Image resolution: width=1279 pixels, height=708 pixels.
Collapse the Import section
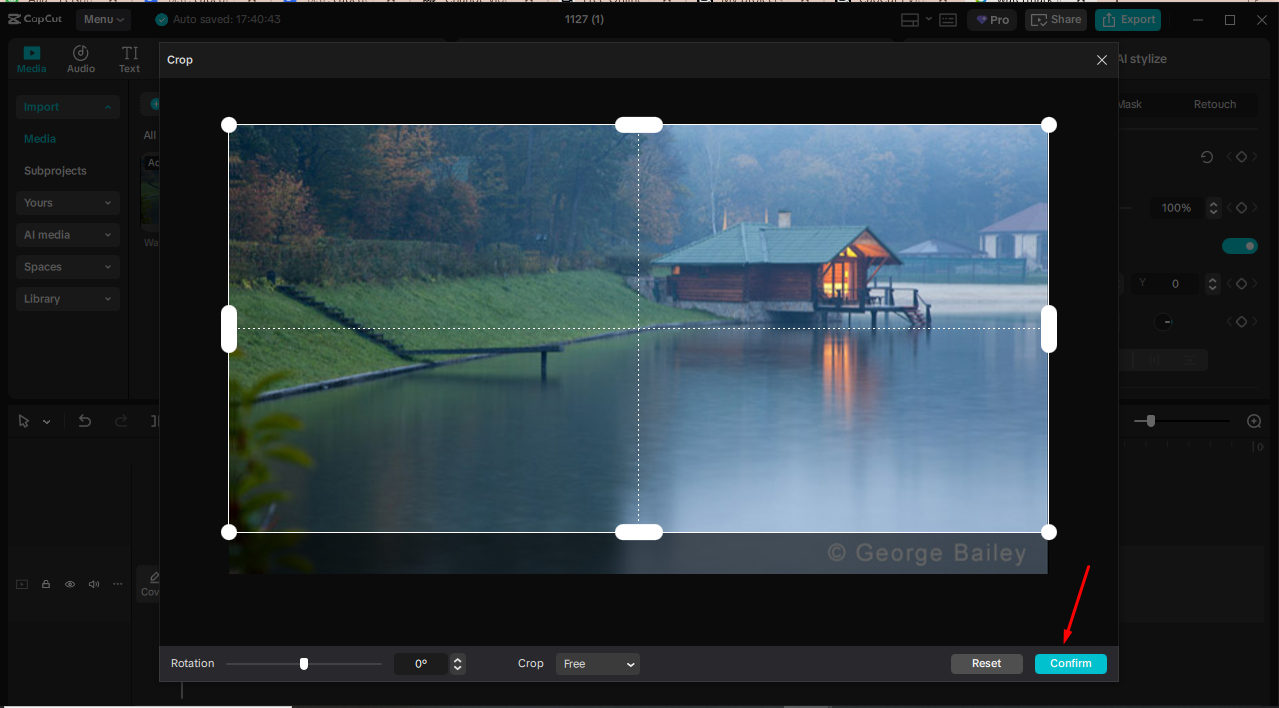coord(67,106)
